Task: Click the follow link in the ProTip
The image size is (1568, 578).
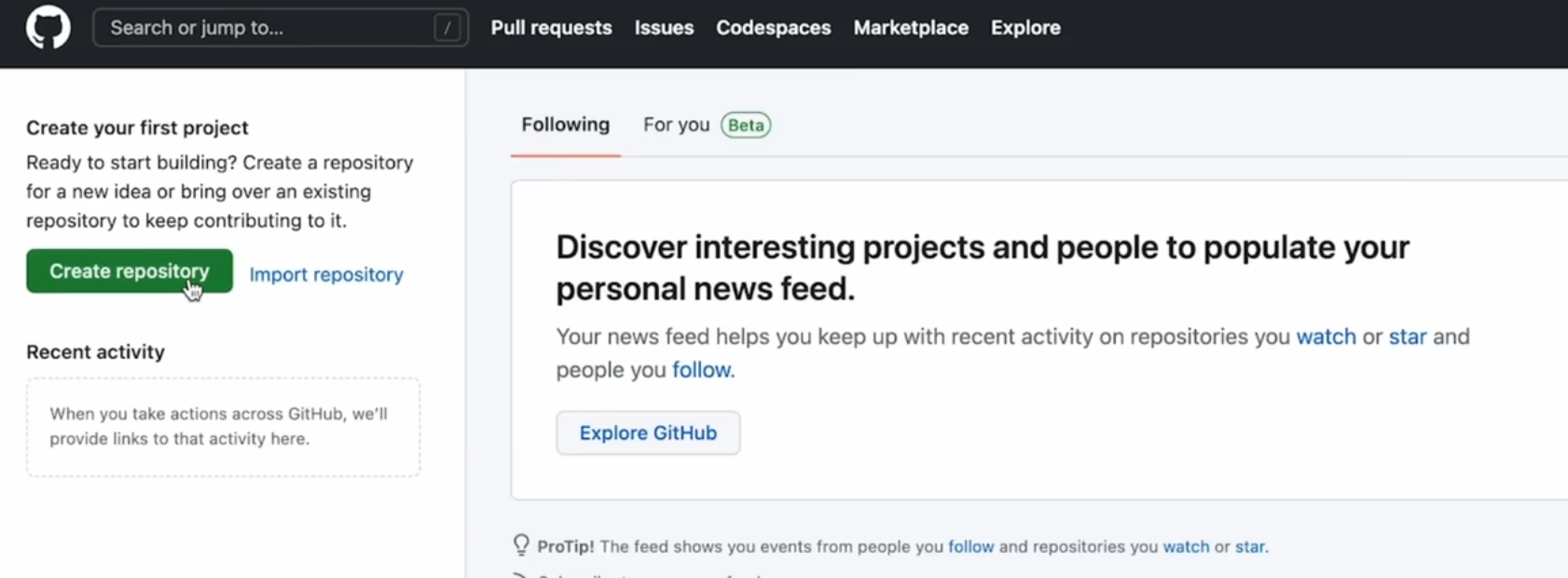Action: [x=970, y=546]
